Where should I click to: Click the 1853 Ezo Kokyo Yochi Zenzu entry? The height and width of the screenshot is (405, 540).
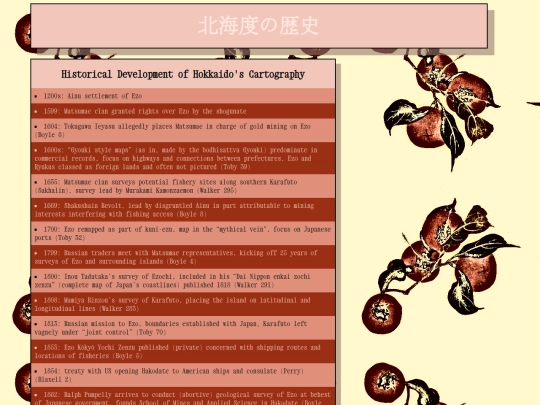(183, 352)
